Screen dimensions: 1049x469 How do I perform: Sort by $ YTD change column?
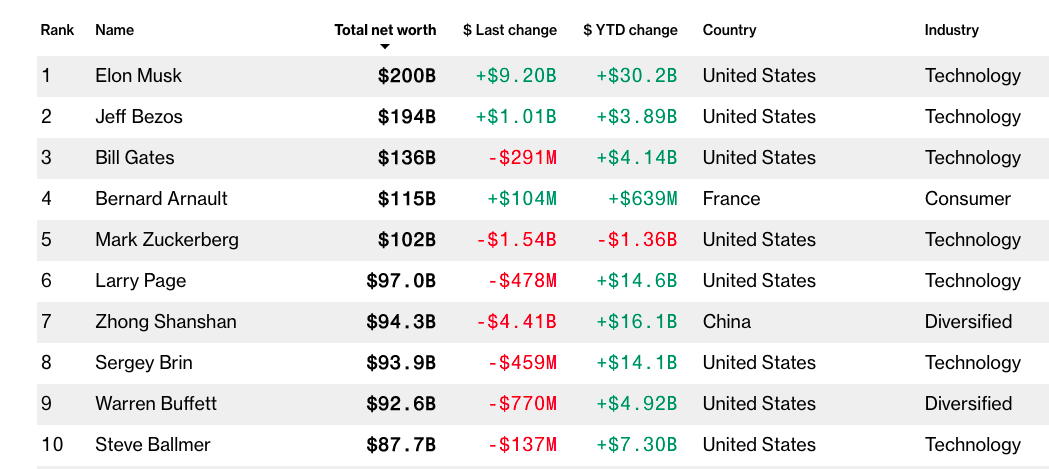pos(630,30)
